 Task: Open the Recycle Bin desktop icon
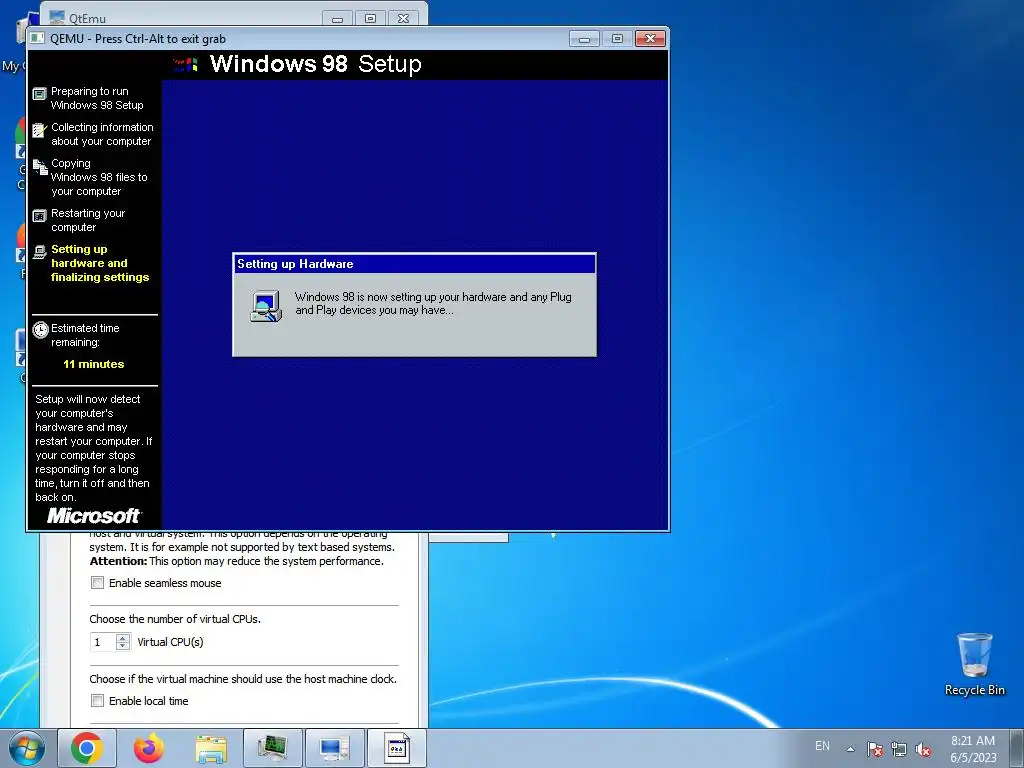tap(974, 664)
